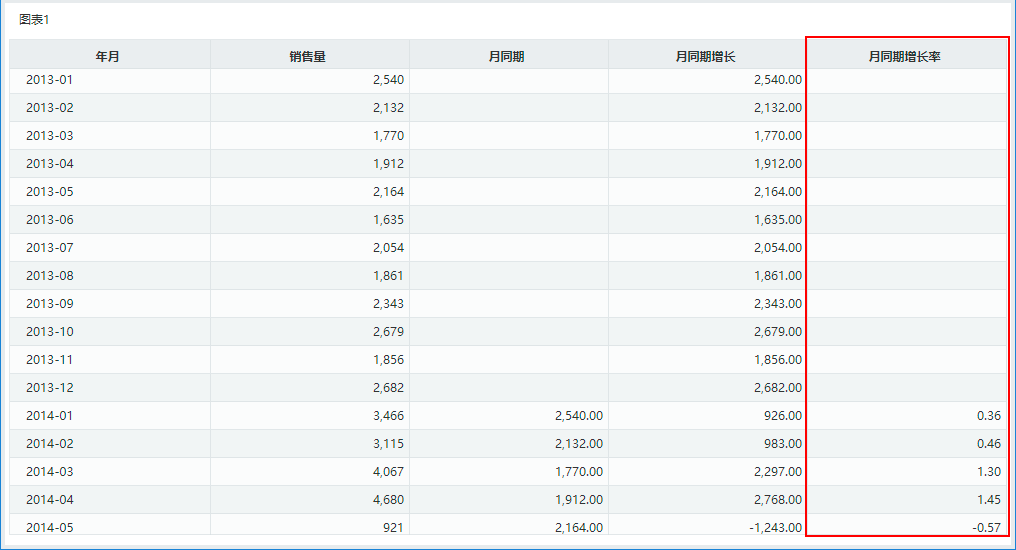Click the 销售量 column header

[x=307, y=56]
